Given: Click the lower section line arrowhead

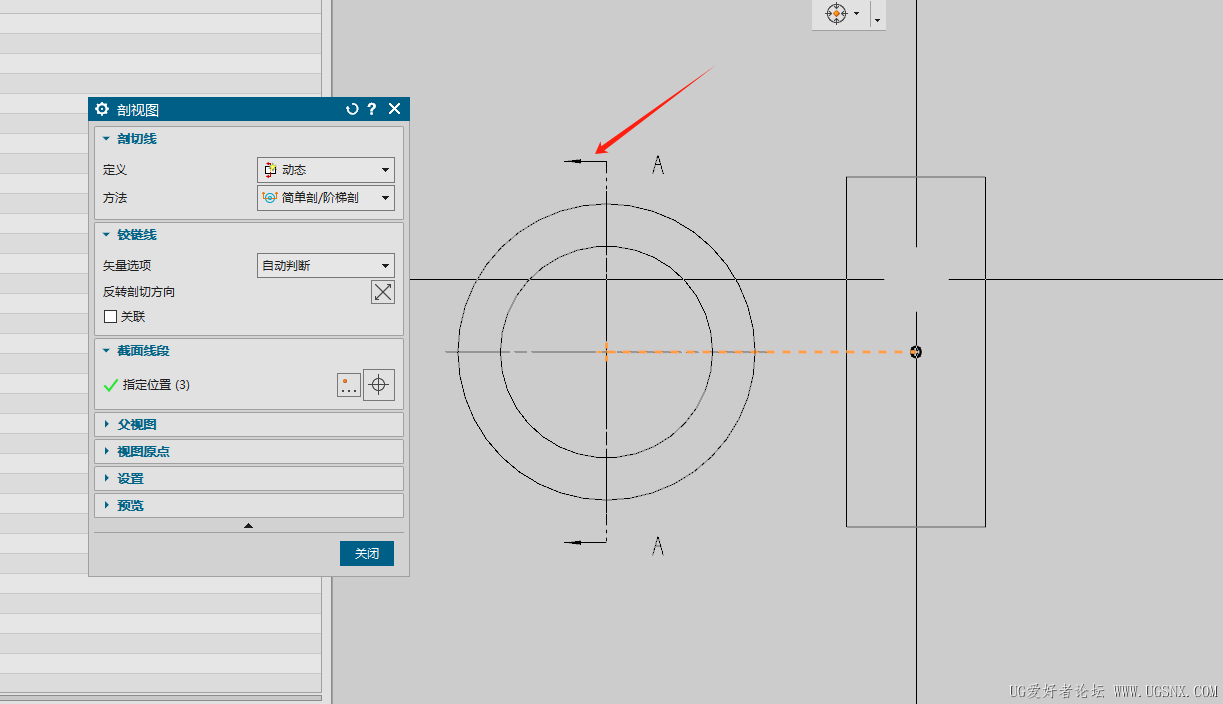Looking at the screenshot, I should [573, 543].
